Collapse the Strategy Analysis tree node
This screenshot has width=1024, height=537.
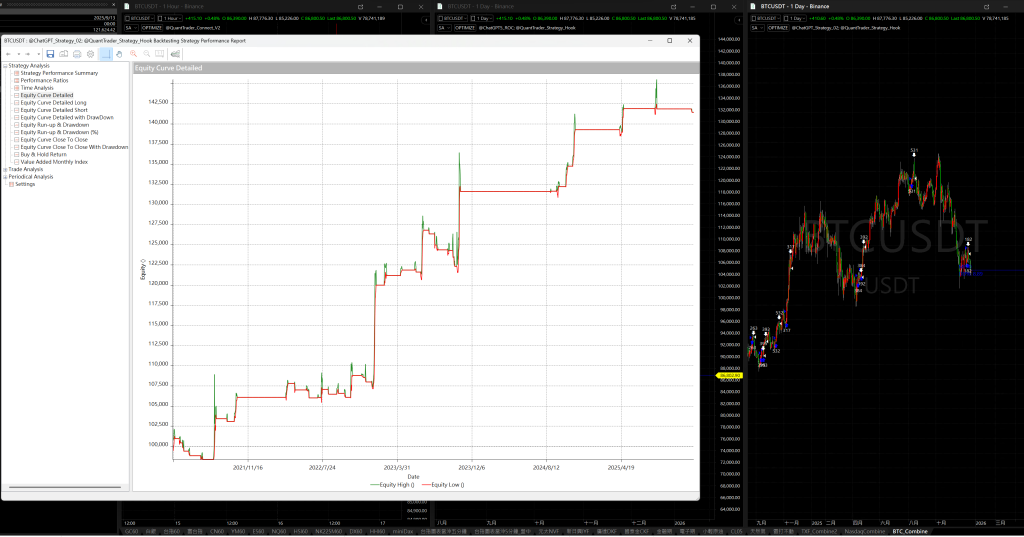(x=4, y=66)
